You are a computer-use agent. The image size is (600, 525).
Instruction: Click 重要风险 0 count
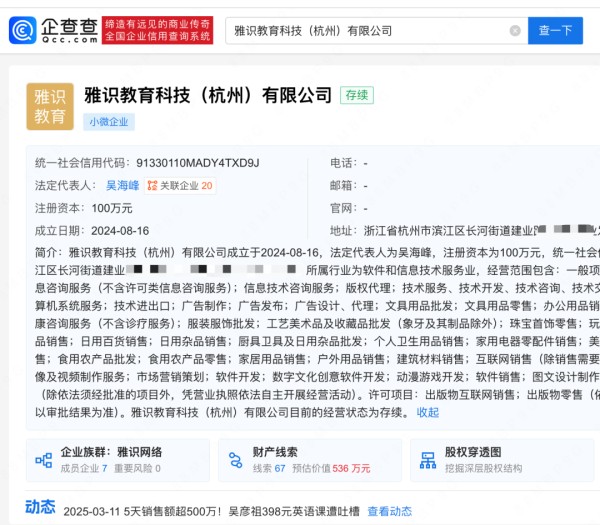click(137, 468)
